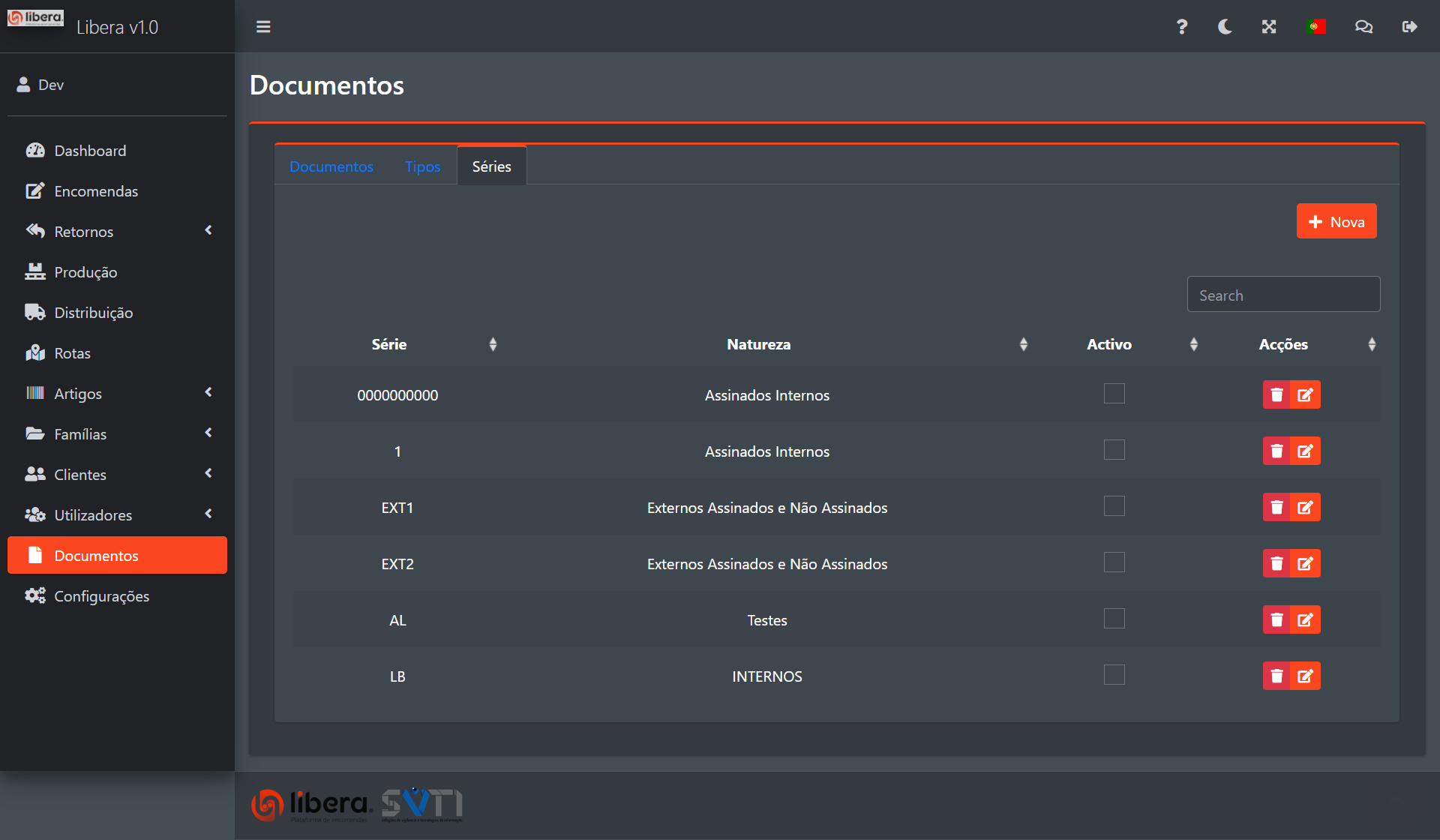Screen dimensions: 1440x840
Task: Click the Search input field
Action: [1282, 295]
